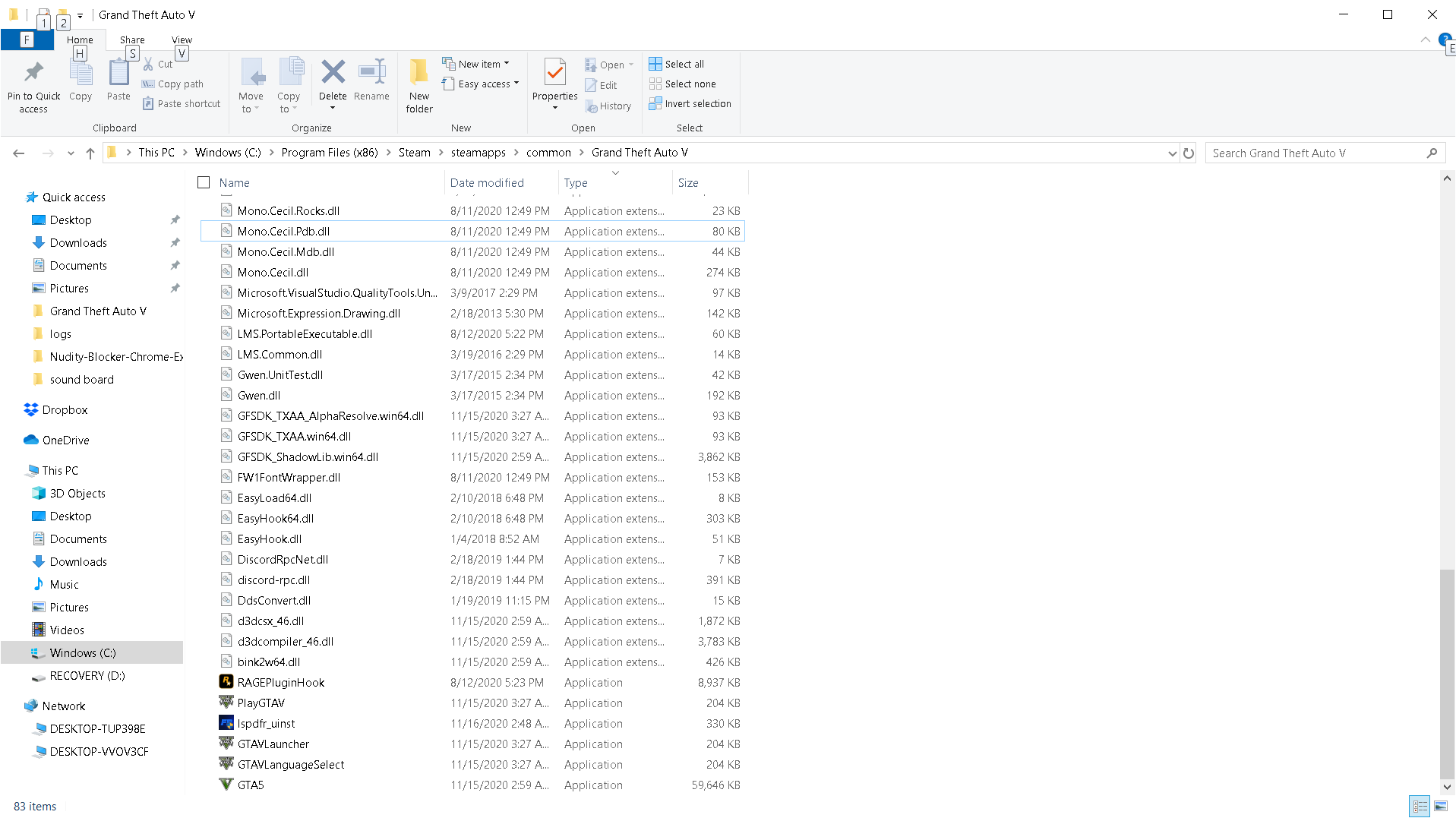The height and width of the screenshot is (818, 1456).
Task: Go up one folder level
Action: pyautogui.click(x=90, y=153)
